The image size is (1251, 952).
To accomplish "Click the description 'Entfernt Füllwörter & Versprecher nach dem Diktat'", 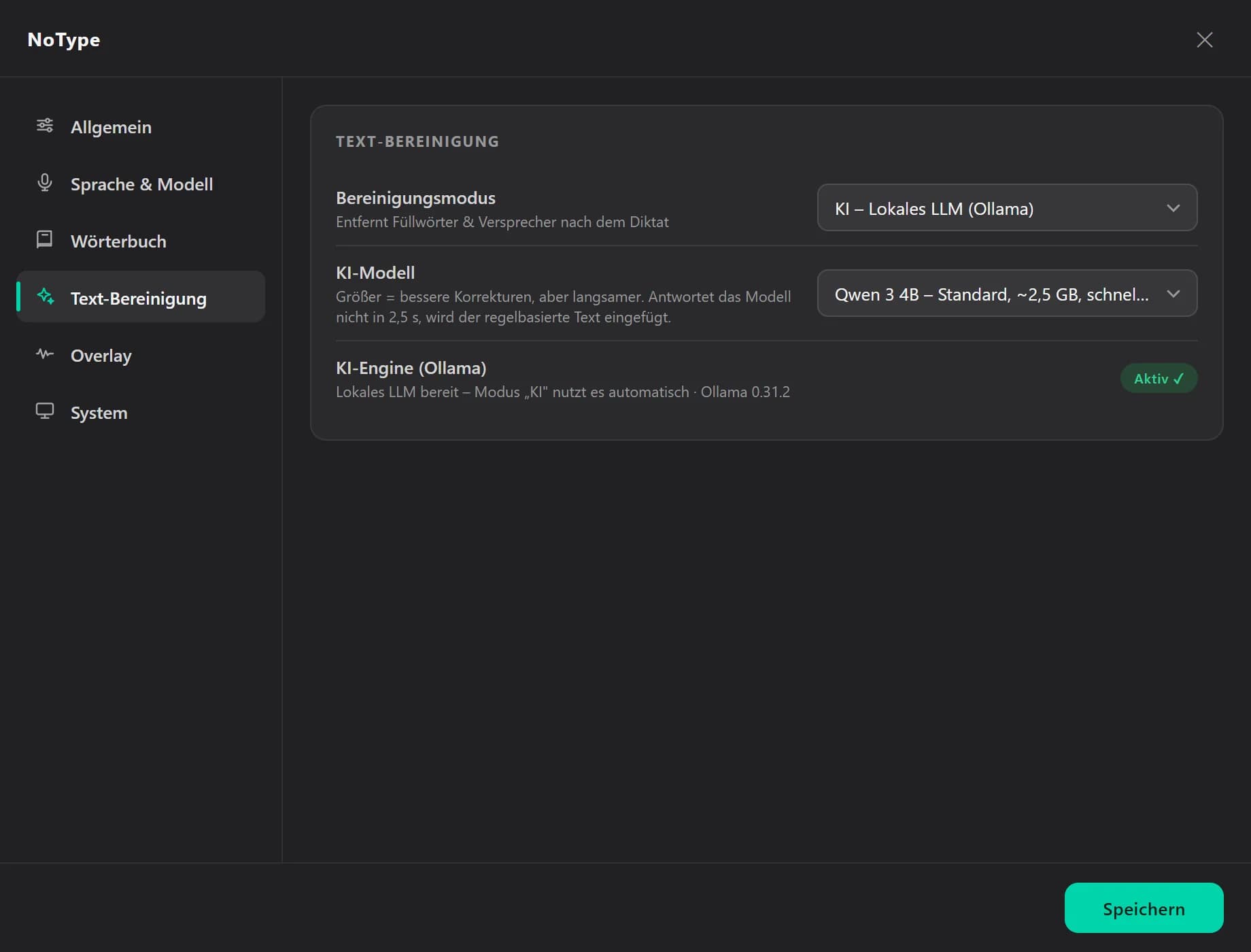I will (x=502, y=222).
